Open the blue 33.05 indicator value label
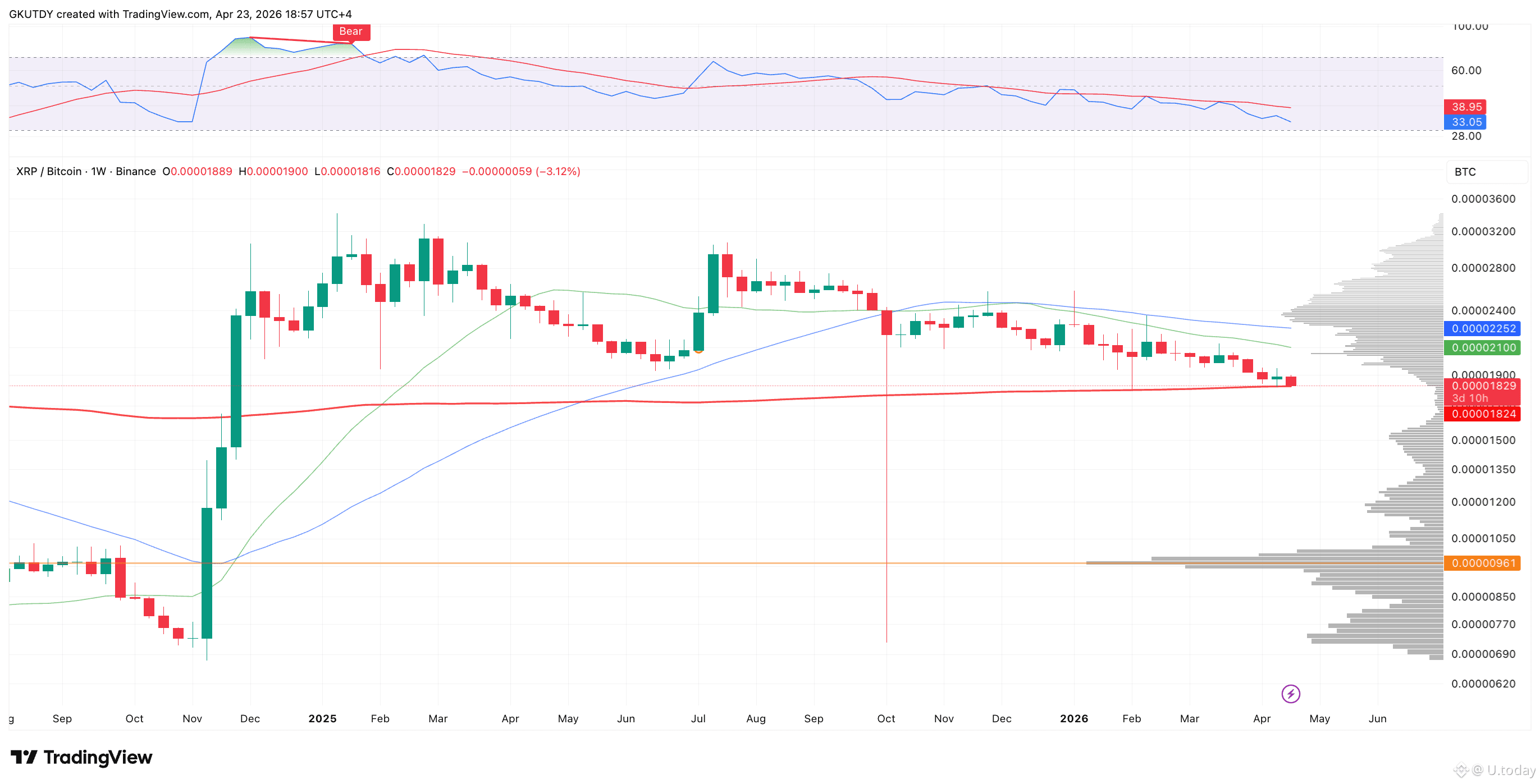Screen dimensions: 1540x784 tap(1466, 122)
